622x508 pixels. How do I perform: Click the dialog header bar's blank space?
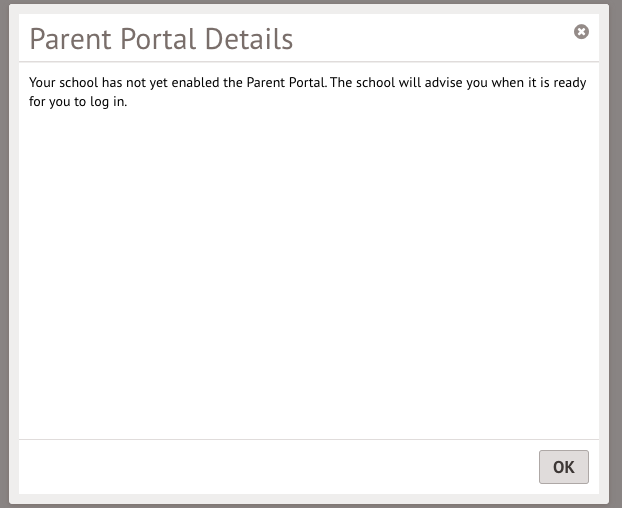(x=430, y=39)
